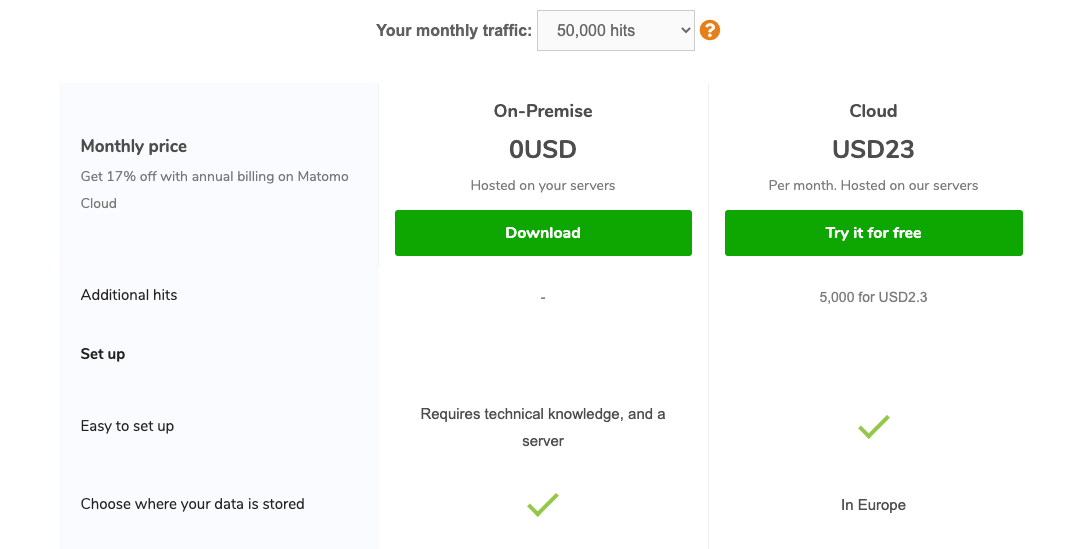
Task: Click the green checkmark in the Cloud column
Action: tap(873, 427)
